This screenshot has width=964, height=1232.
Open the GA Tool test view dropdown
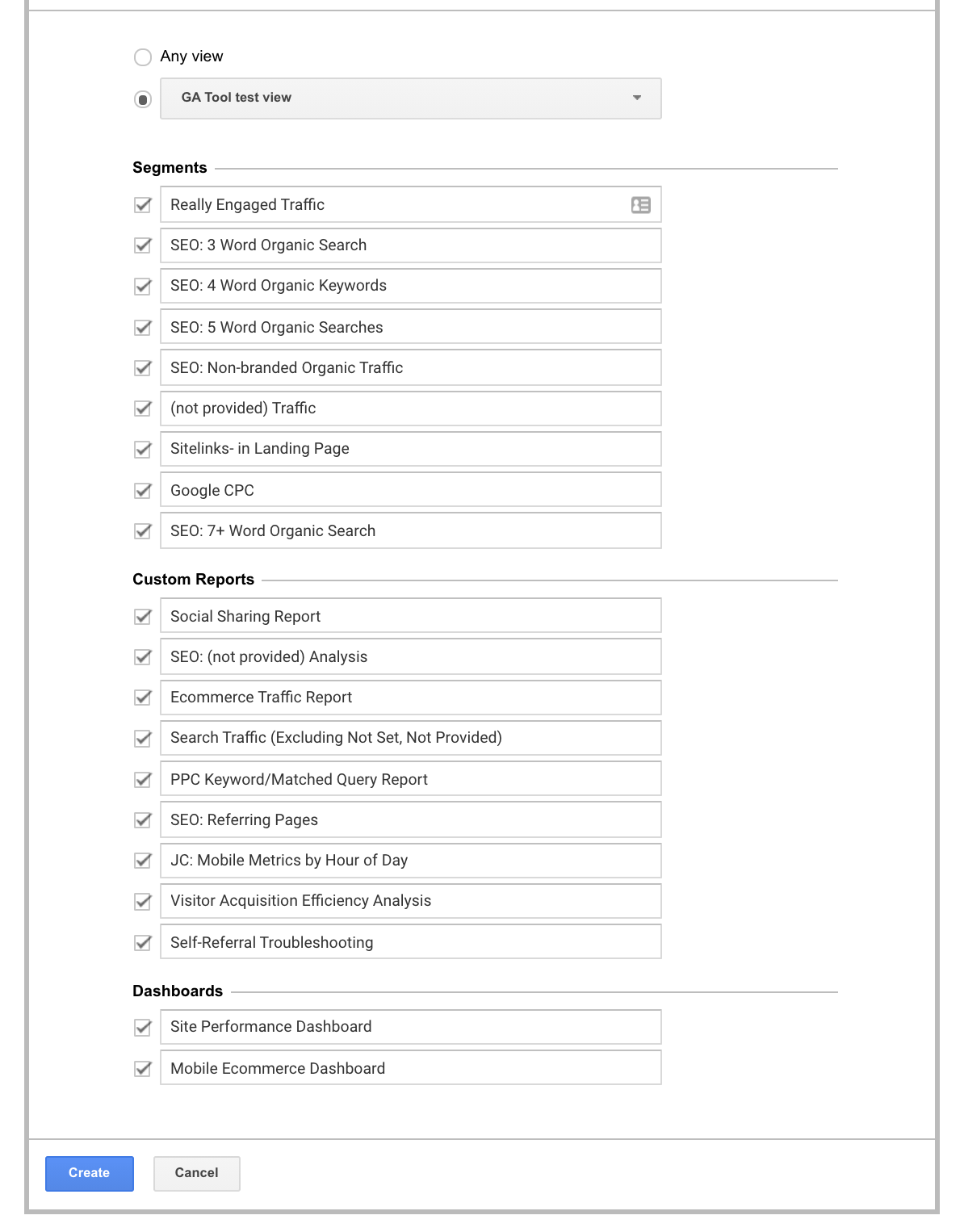click(410, 98)
